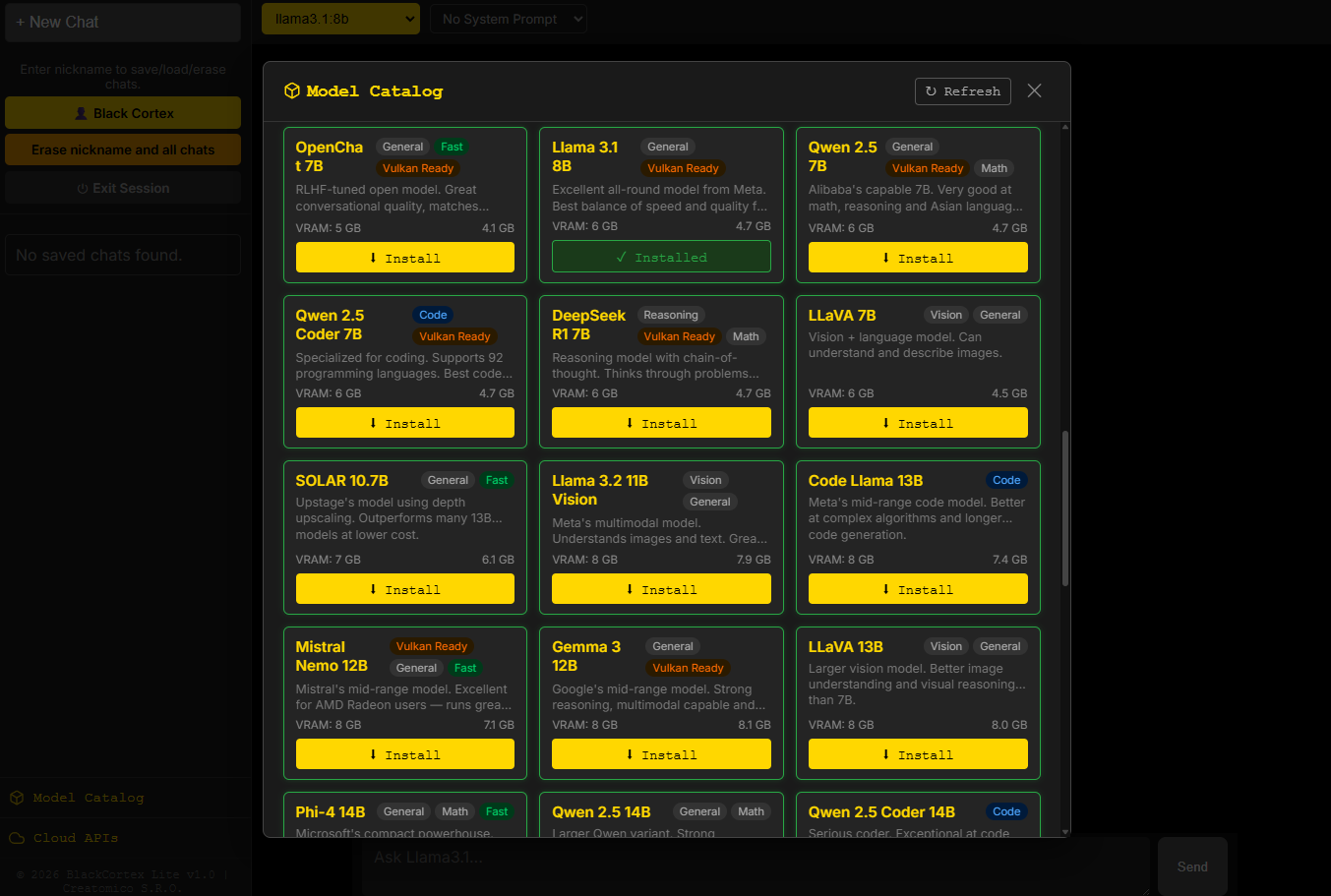Viewport: 1331px width, 896px height.
Task: Install the Llama 3.2 11B Vision model
Action: [661, 589]
